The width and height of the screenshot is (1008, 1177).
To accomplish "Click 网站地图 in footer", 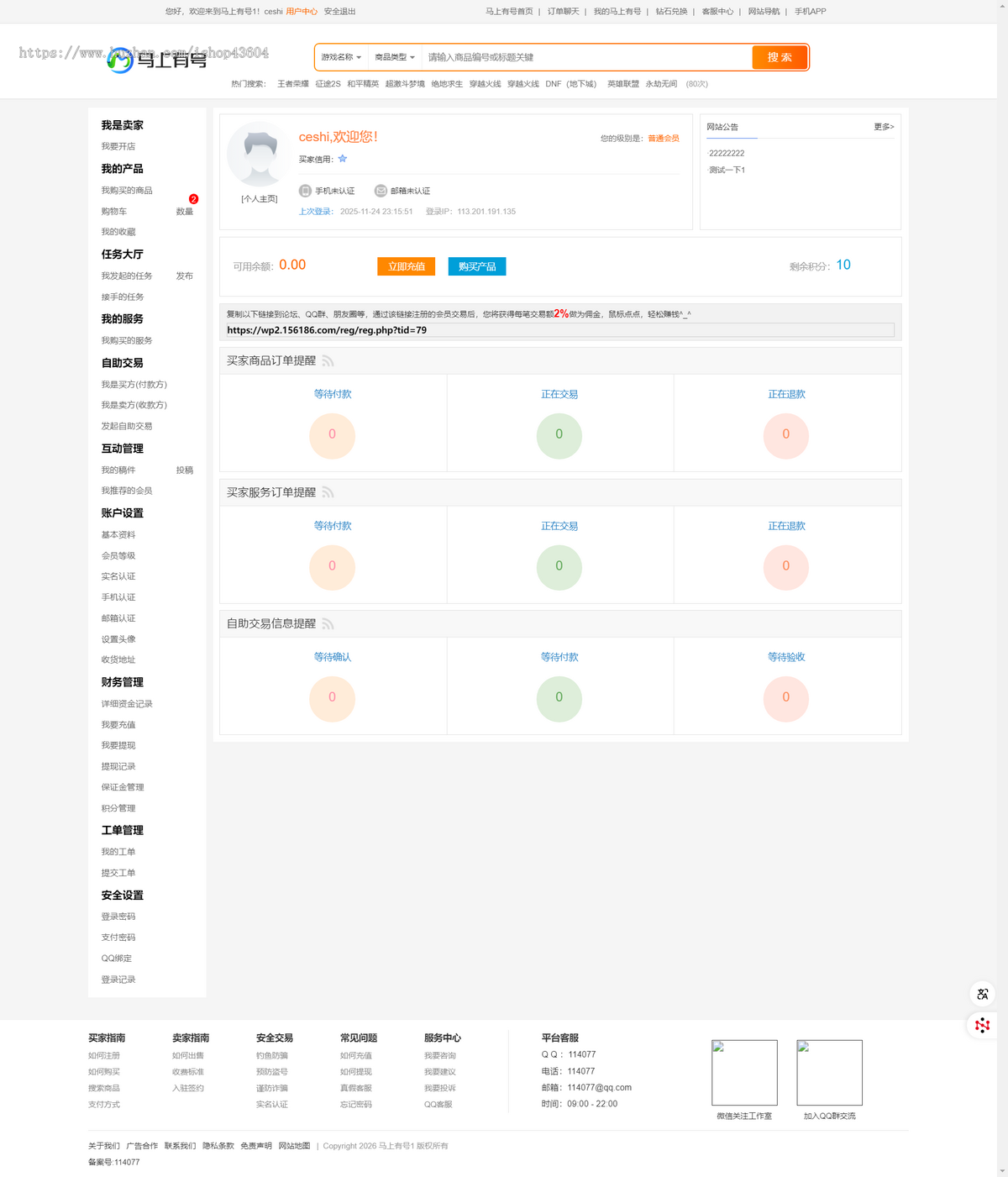I will coord(294,1146).
